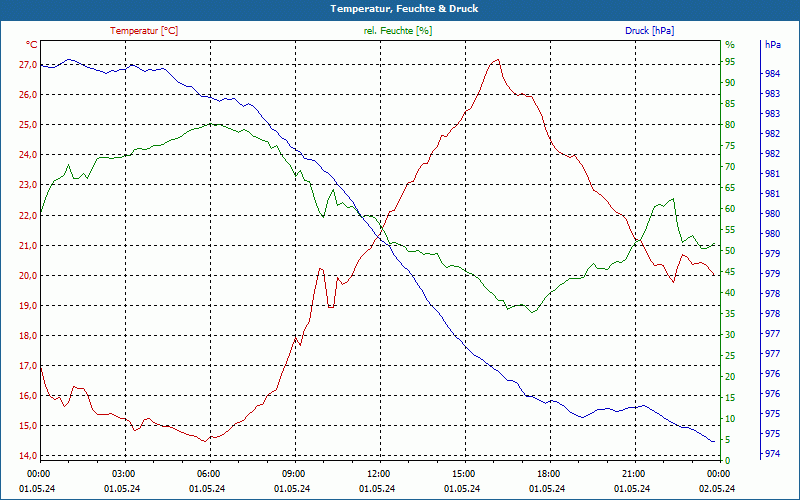Click the '20' humidity axis value
Viewport: 800px width, 500px height.
(x=730, y=377)
